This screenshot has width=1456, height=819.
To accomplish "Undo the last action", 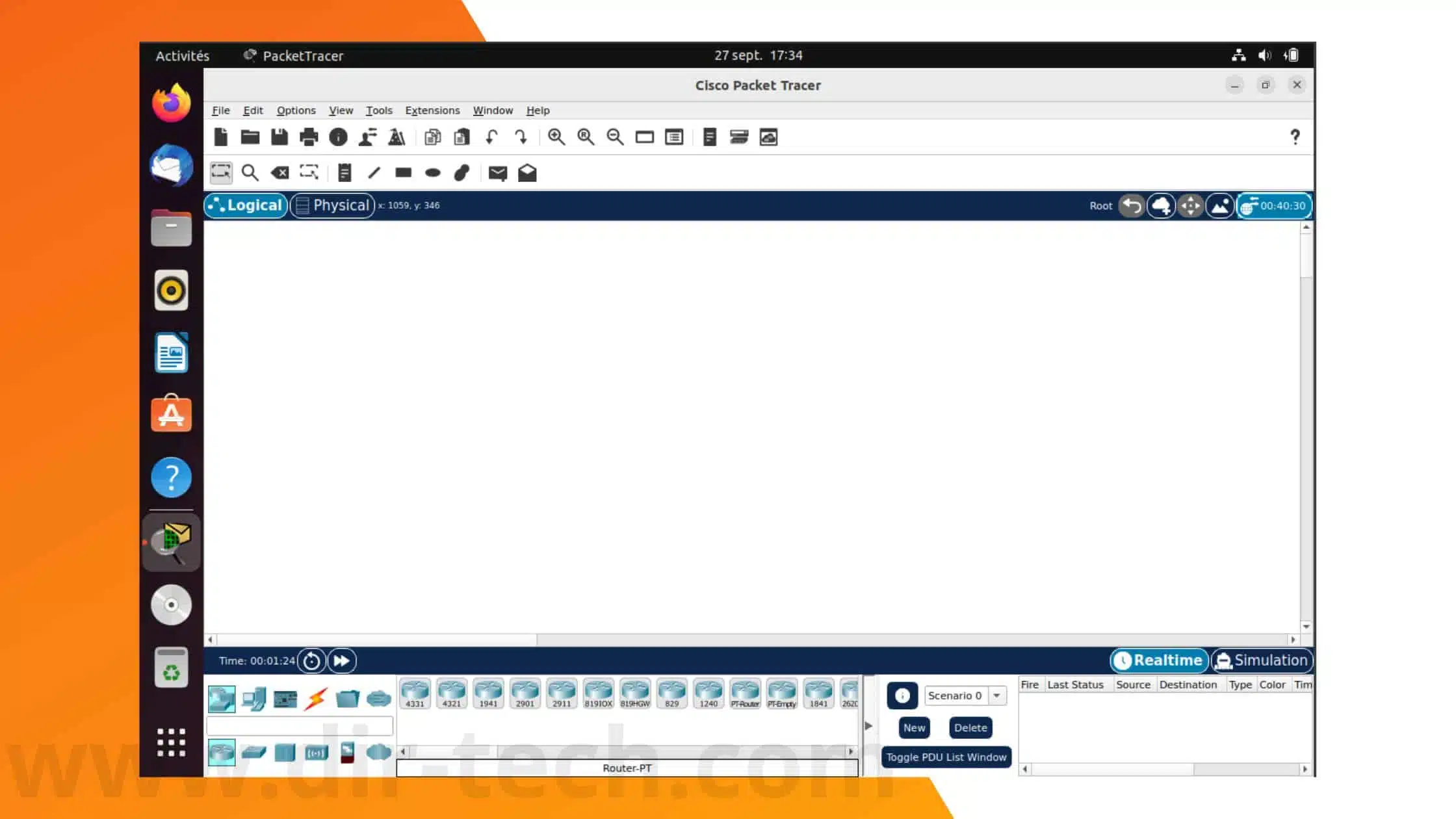I will pyautogui.click(x=491, y=137).
